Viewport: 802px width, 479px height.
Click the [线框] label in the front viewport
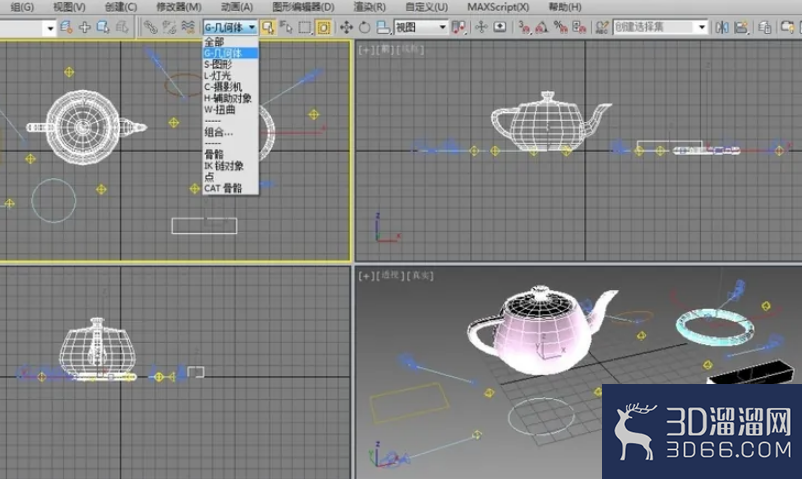pos(410,50)
